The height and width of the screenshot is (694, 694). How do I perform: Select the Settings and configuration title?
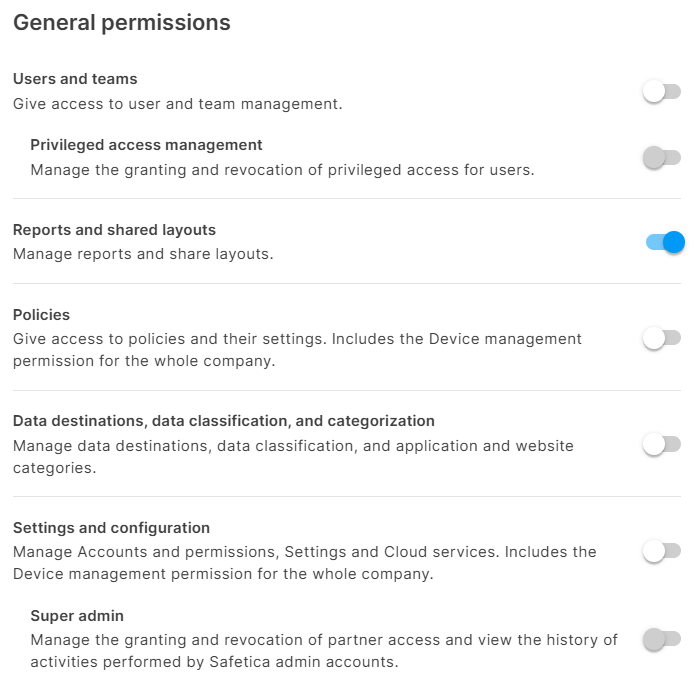tap(111, 528)
